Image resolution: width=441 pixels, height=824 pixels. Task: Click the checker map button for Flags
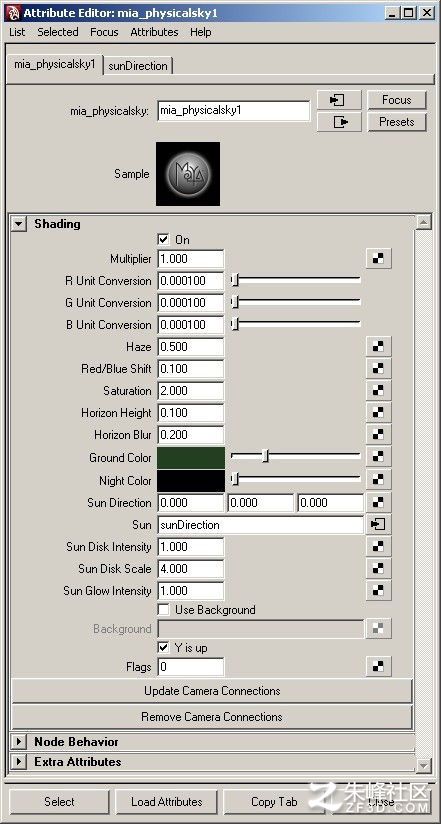378,667
